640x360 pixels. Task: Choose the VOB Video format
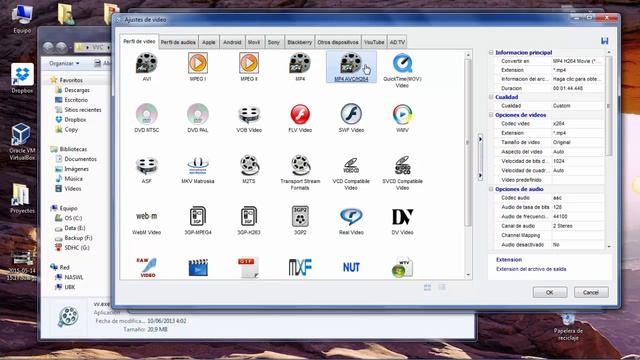click(249, 115)
